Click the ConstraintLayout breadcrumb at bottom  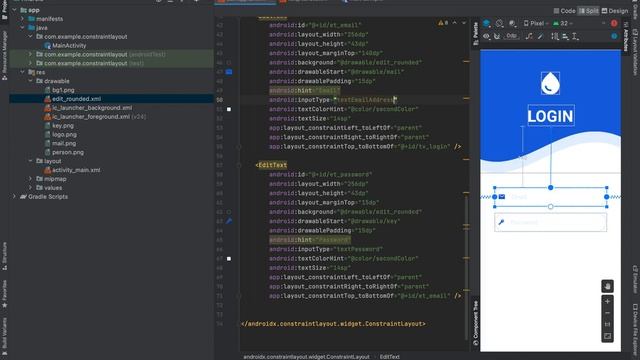click(306, 357)
